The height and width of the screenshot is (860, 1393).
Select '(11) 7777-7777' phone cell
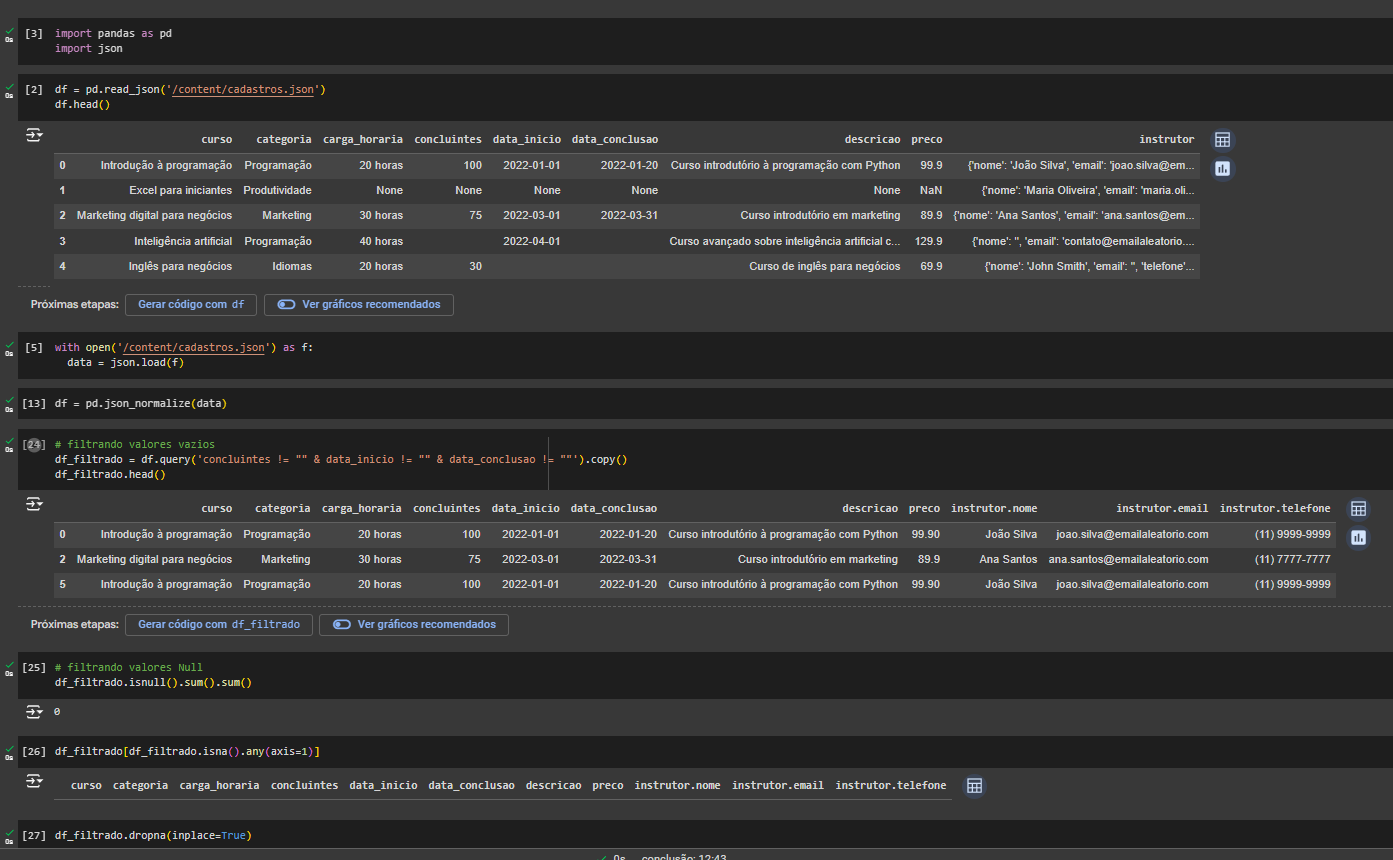point(1293,559)
